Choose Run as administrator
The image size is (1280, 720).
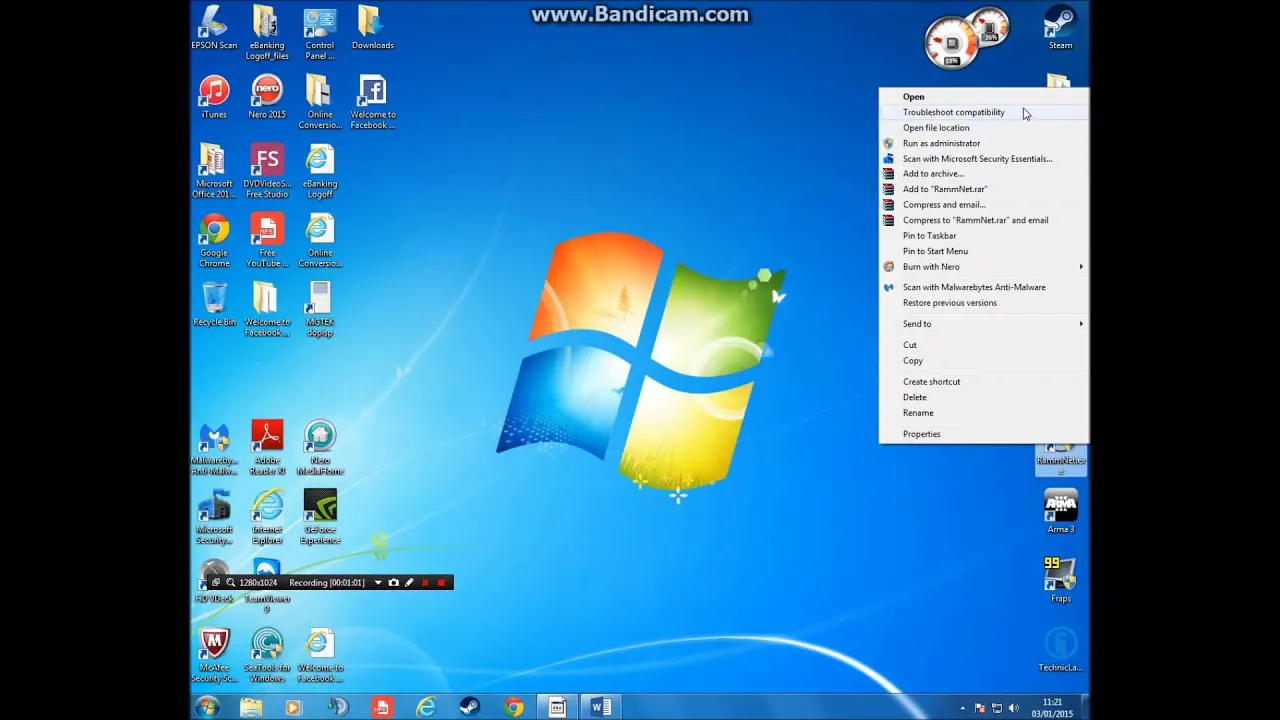click(984, 143)
